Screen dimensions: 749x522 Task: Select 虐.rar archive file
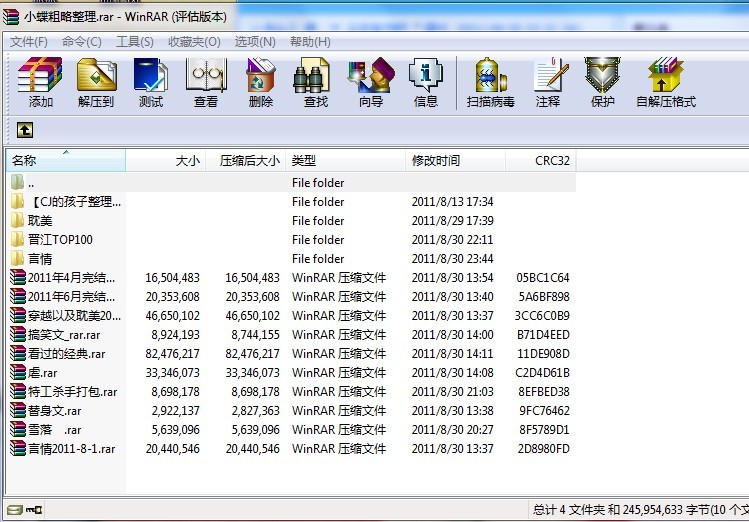coord(34,373)
